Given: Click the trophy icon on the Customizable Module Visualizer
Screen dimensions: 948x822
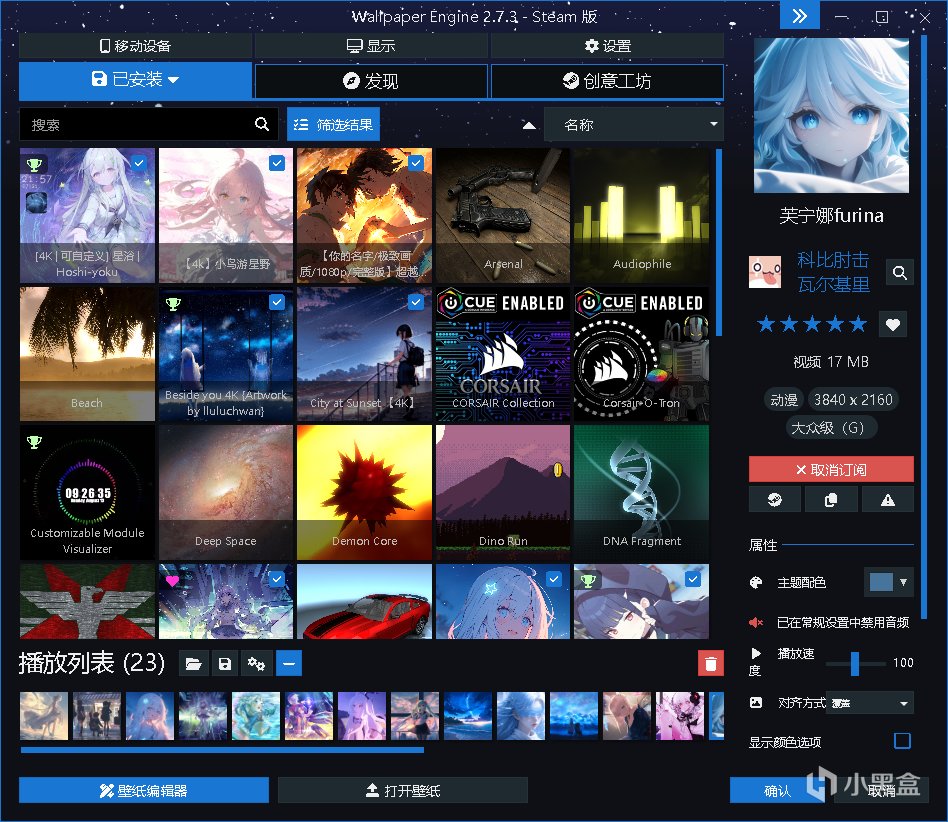Looking at the screenshot, I should coord(34,442).
